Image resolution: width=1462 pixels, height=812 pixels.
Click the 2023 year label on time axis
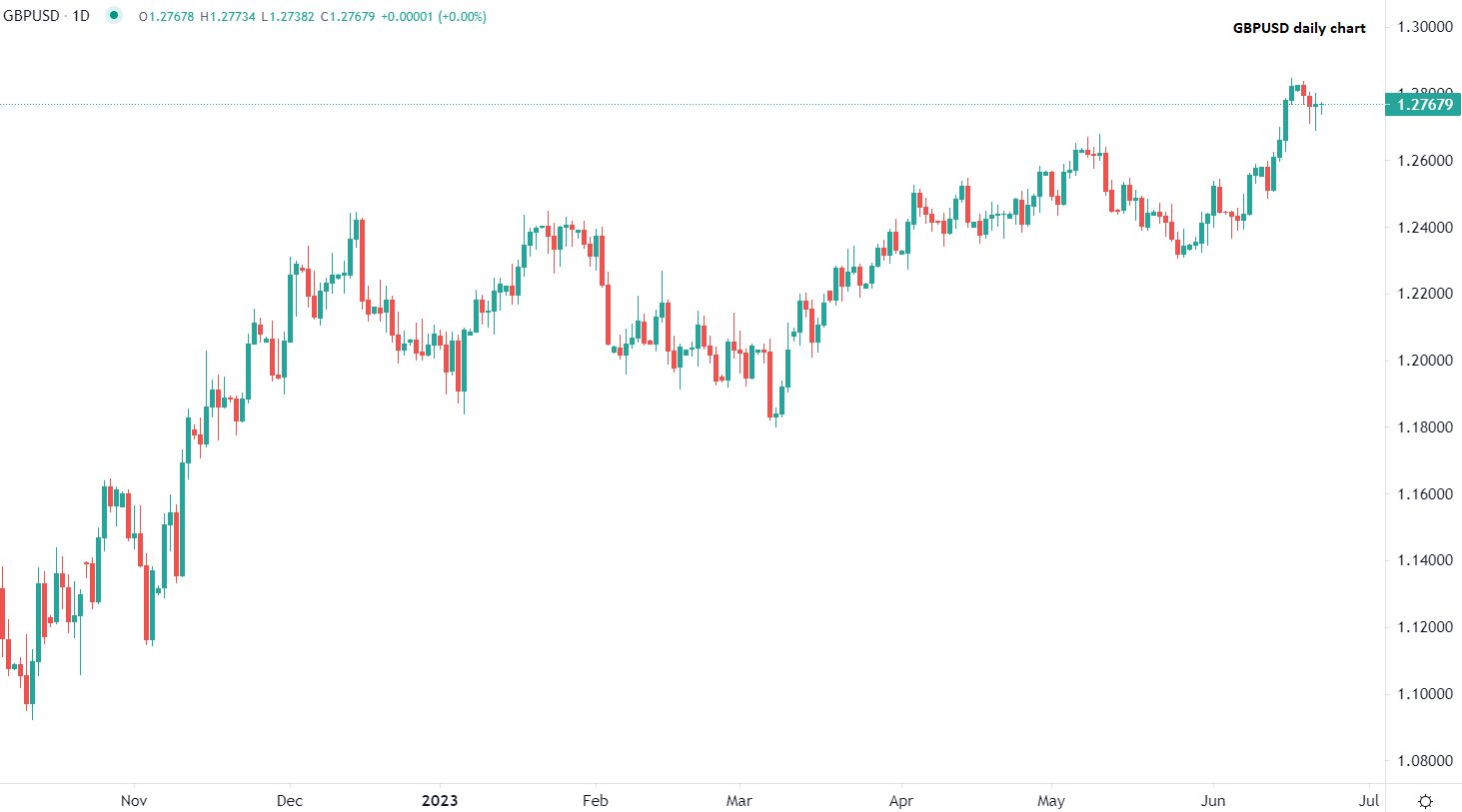(x=440, y=801)
